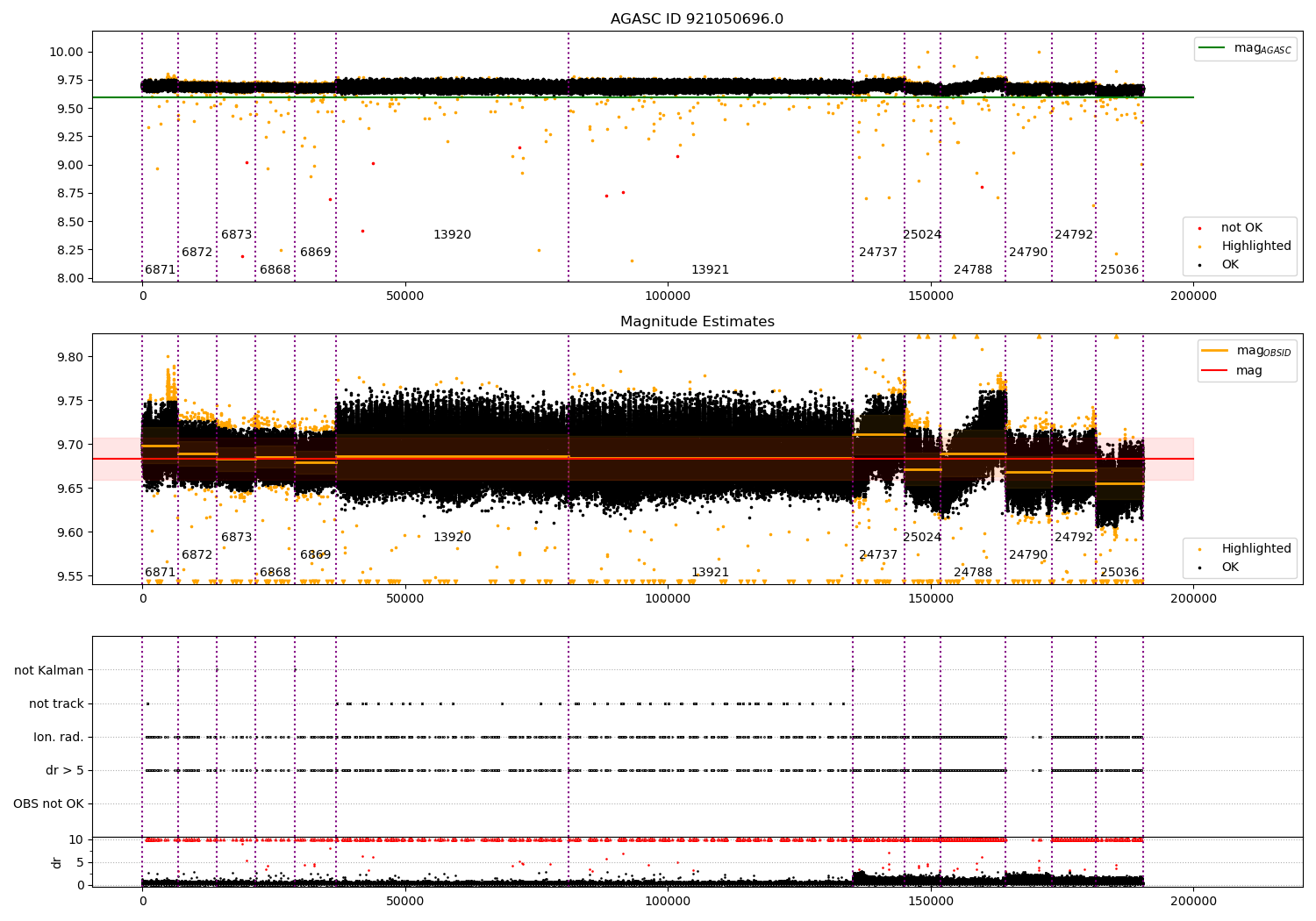Click the 'dr > 5' row label
The image size is (1316, 921).
pyautogui.click(x=65, y=770)
